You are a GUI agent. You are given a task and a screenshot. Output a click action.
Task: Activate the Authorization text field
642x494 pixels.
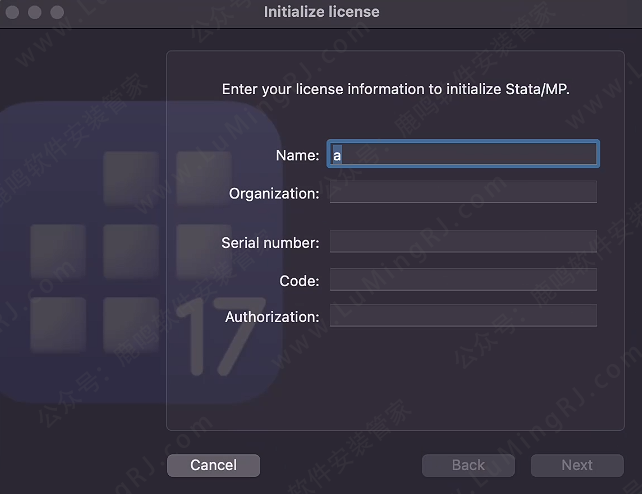(463, 316)
